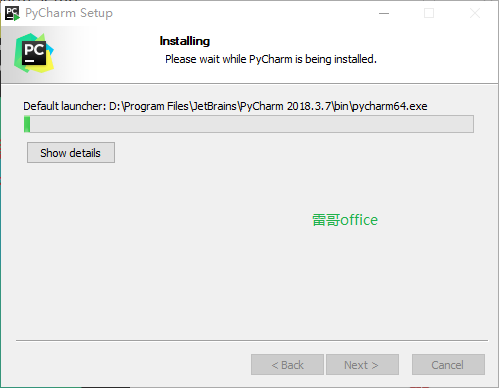Click the green '雷哥office' watermark text
This screenshot has width=499, height=388.
(x=345, y=220)
